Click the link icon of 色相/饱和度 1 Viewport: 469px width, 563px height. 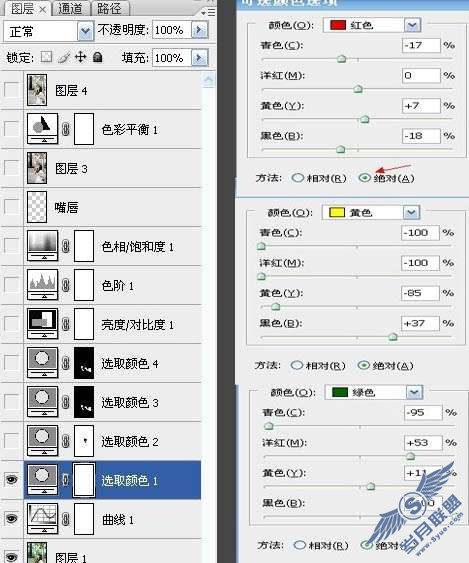(66, 246)
